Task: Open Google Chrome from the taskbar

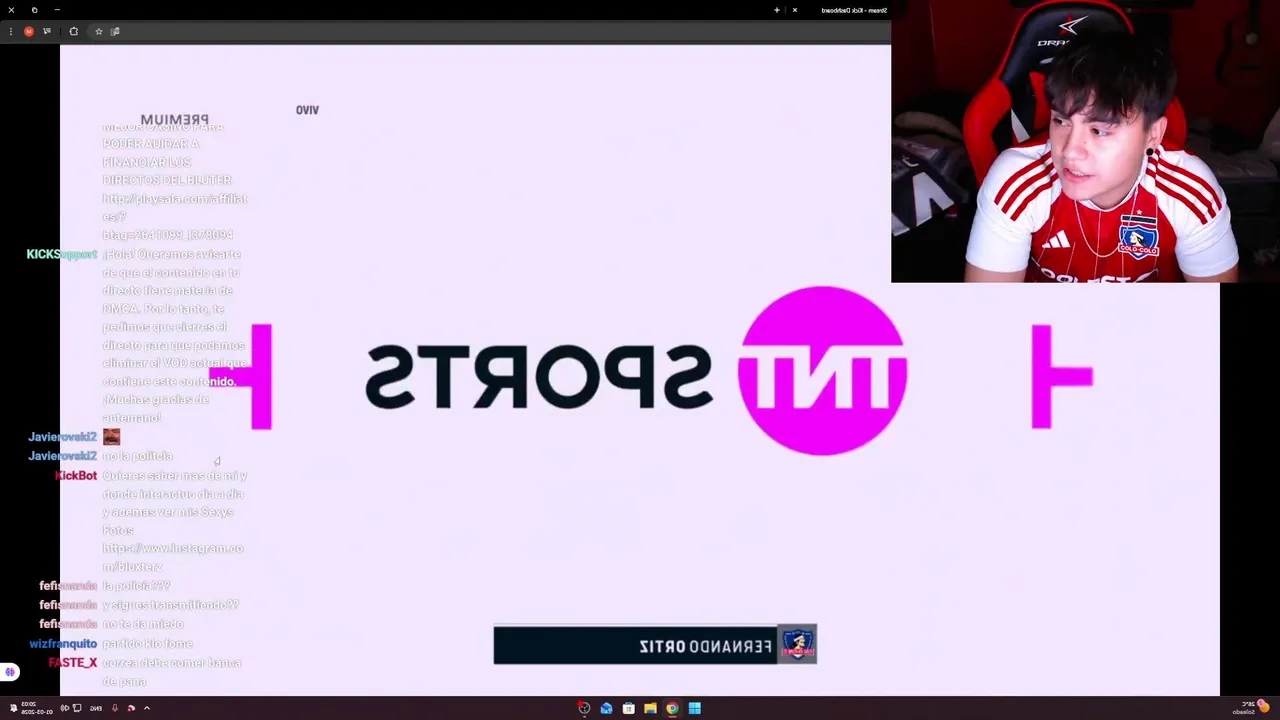Action: click(x=672, y=708)
